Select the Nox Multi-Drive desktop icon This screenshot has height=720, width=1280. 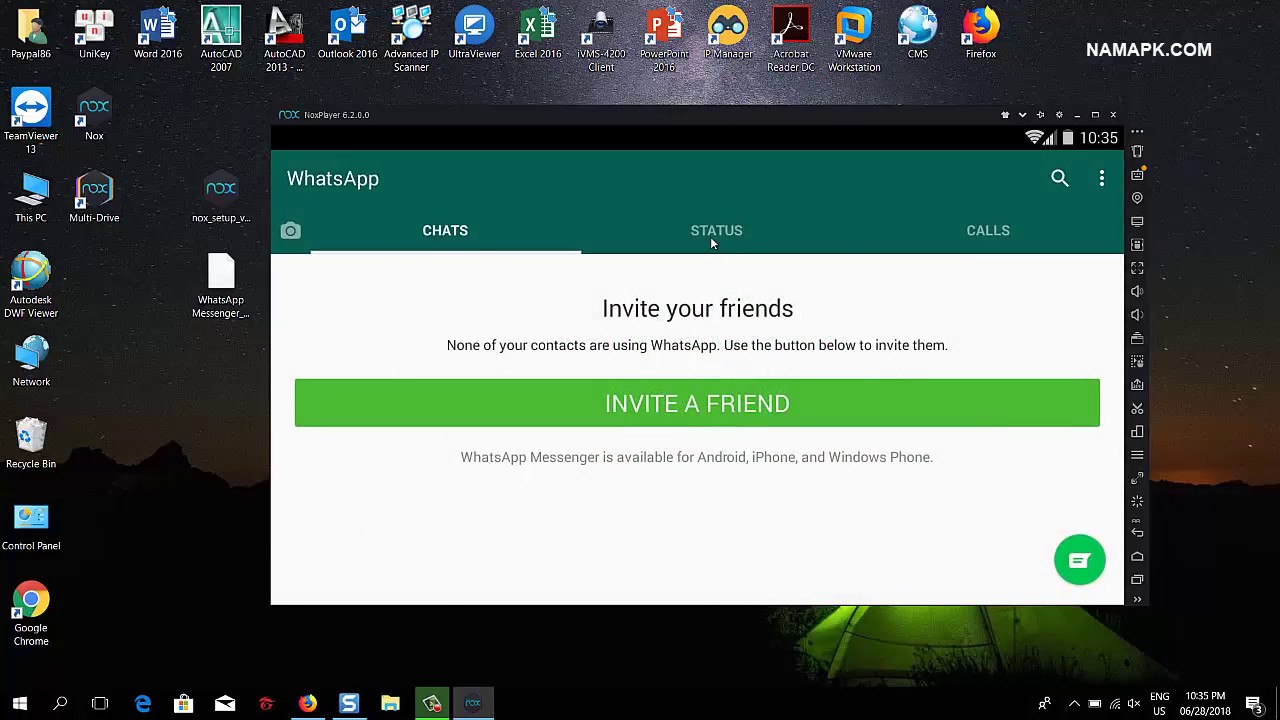tap(94, 198)
